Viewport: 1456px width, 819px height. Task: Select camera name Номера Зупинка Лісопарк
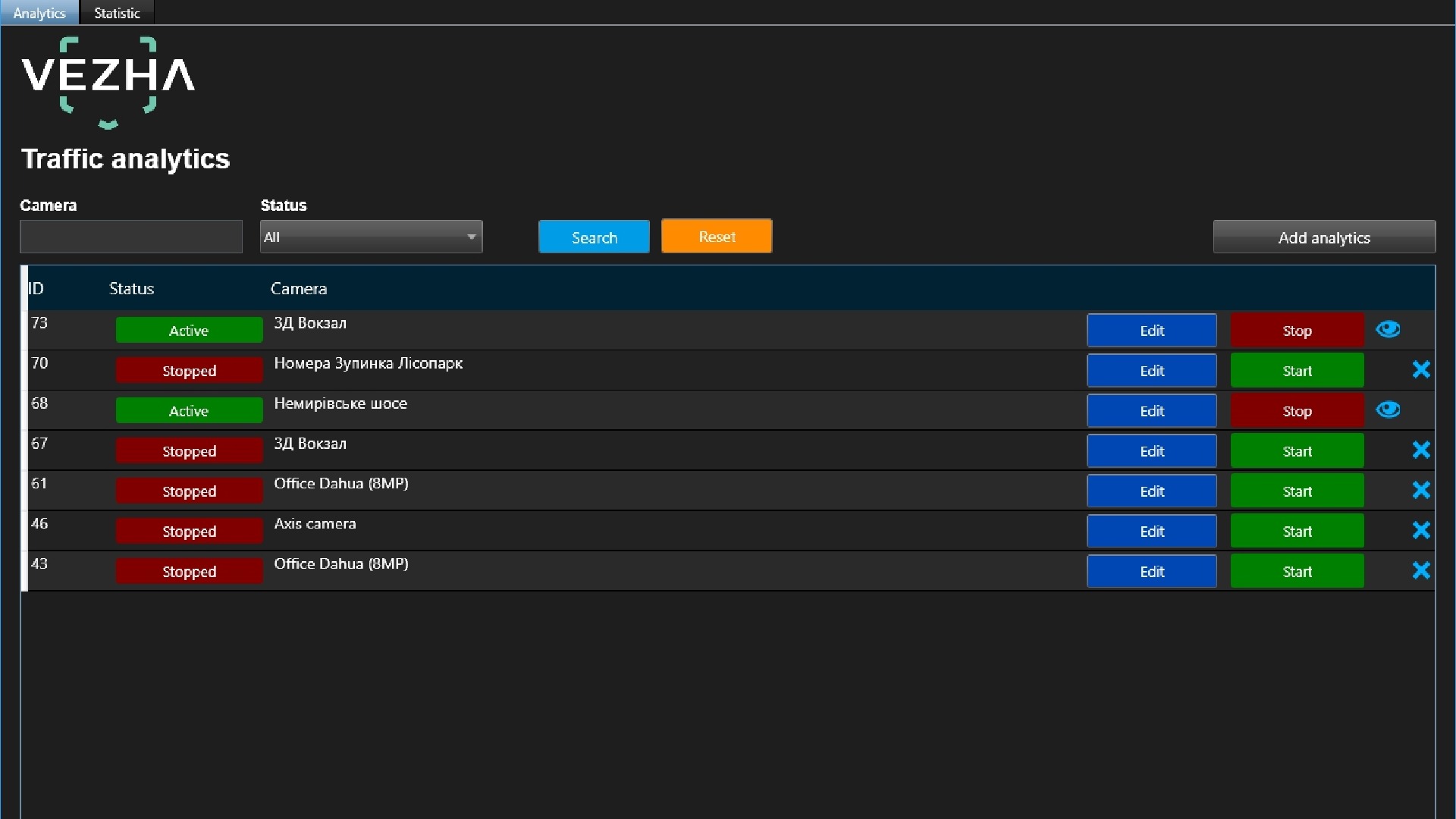point(368,363)
